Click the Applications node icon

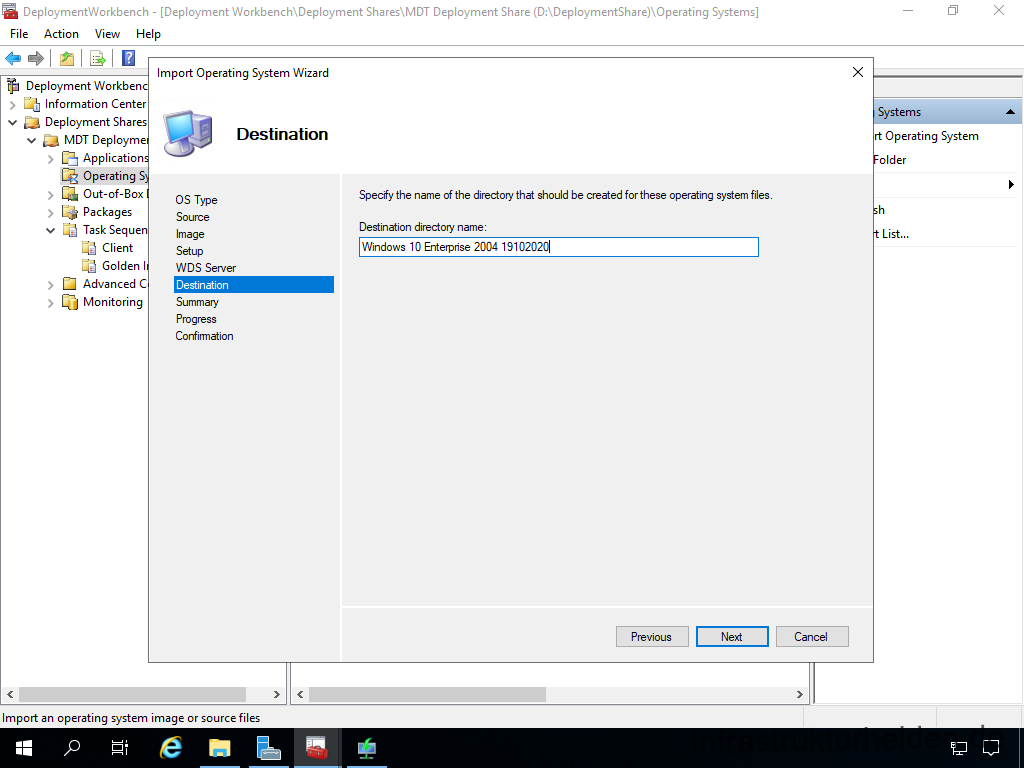[70, 158]
